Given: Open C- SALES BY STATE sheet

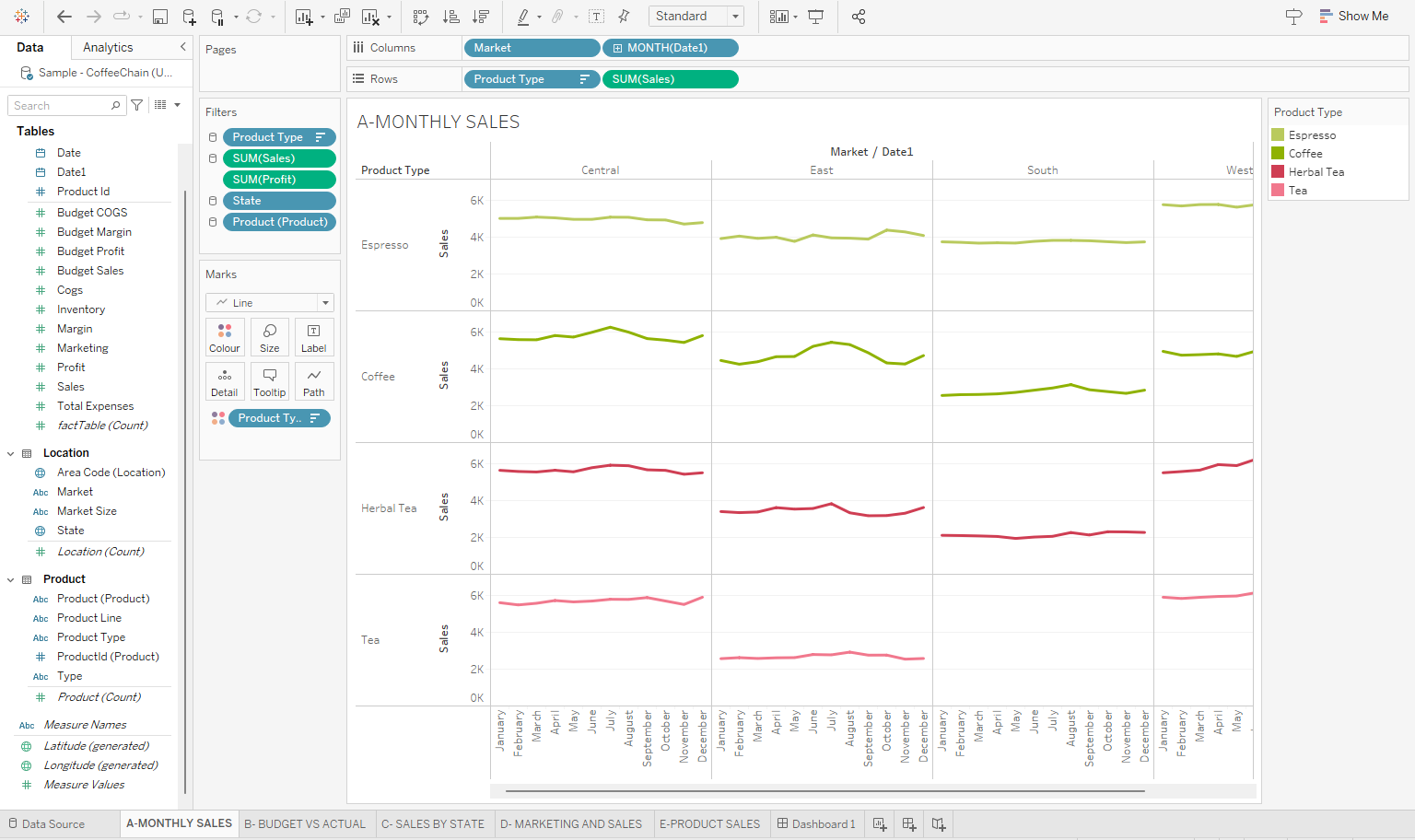Looking at the screenshot, I should click(x=433, y=824).
